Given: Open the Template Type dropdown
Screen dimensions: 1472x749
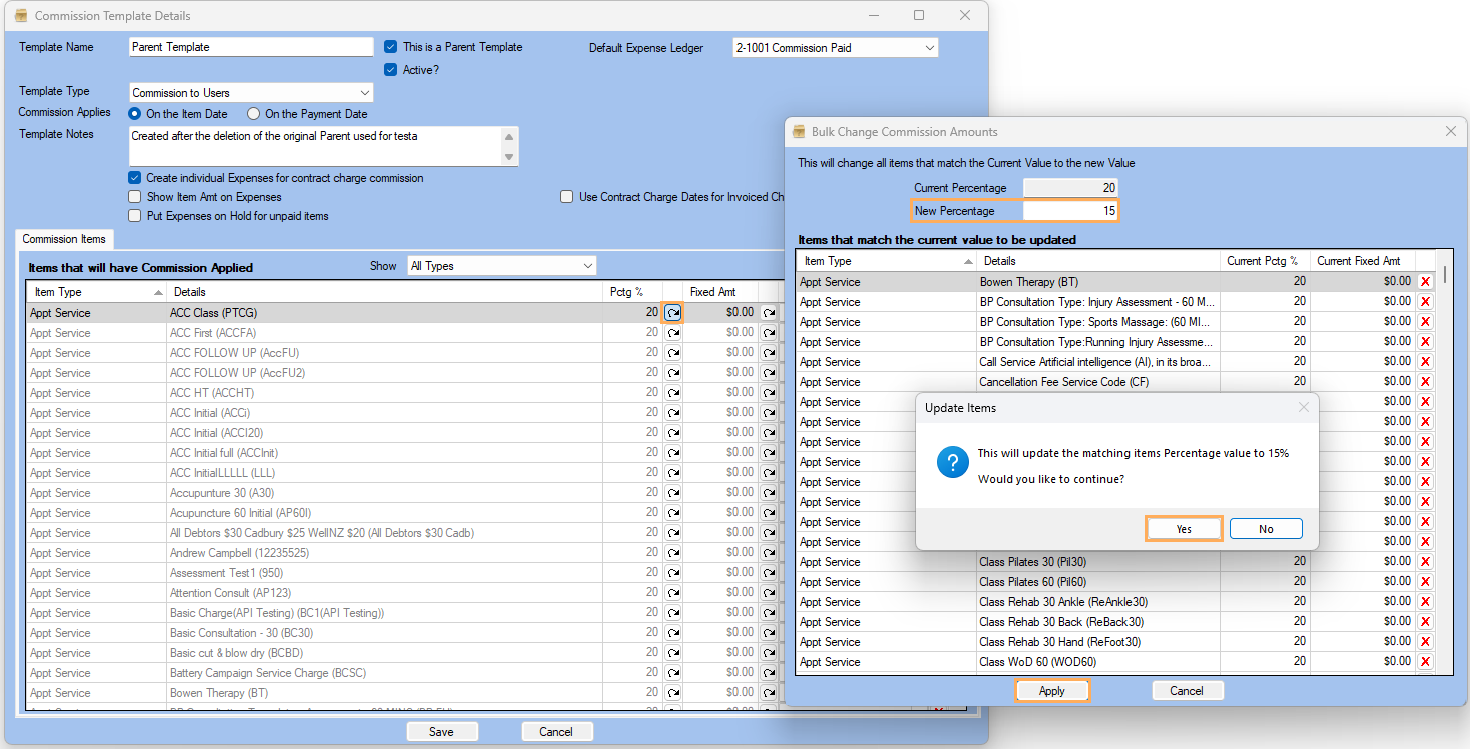Looking at the screenshot, I should tap(251, 93).
